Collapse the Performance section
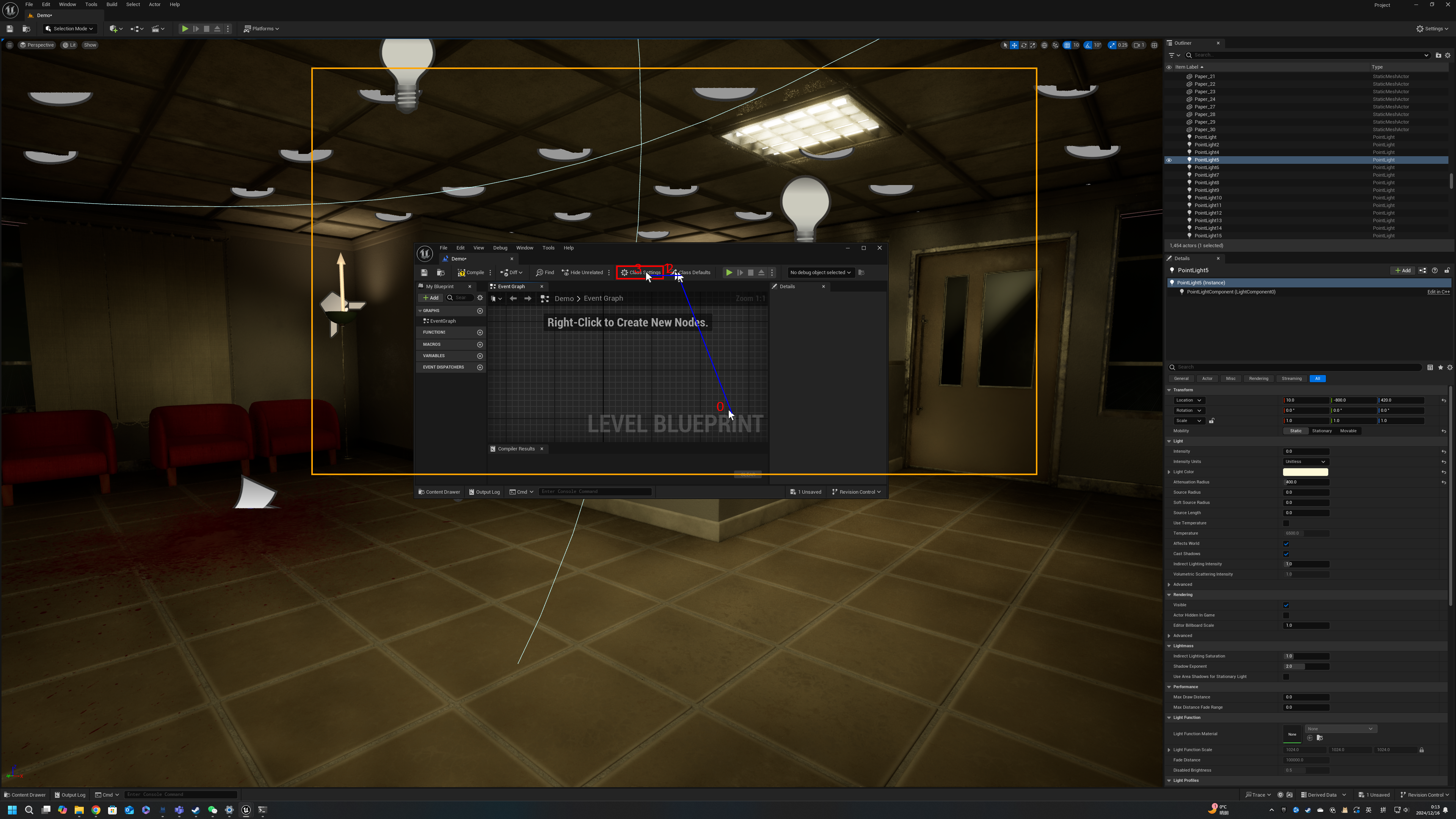1456x819 pixels. click(x=1169, y=687)
